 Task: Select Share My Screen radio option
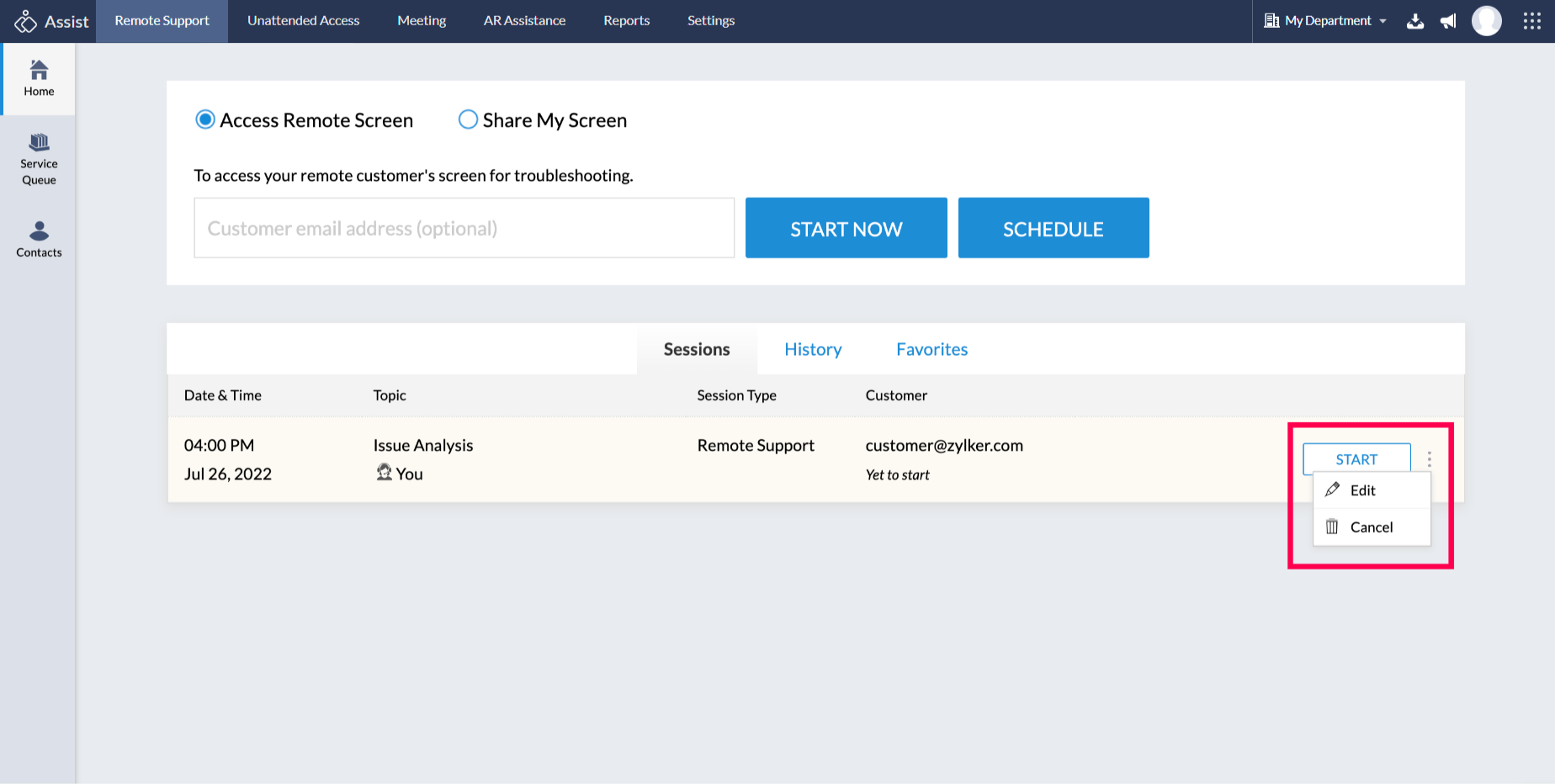click(x=468, y=120)
